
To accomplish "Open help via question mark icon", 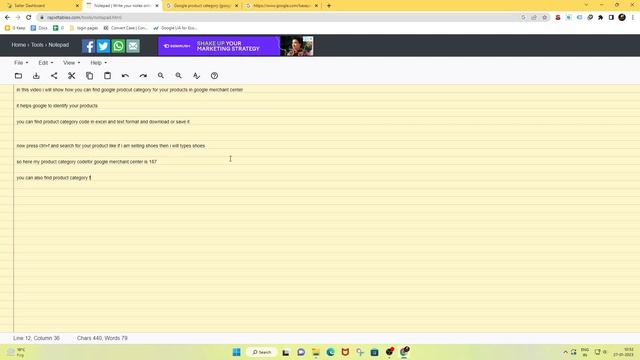I will point(214,76).
